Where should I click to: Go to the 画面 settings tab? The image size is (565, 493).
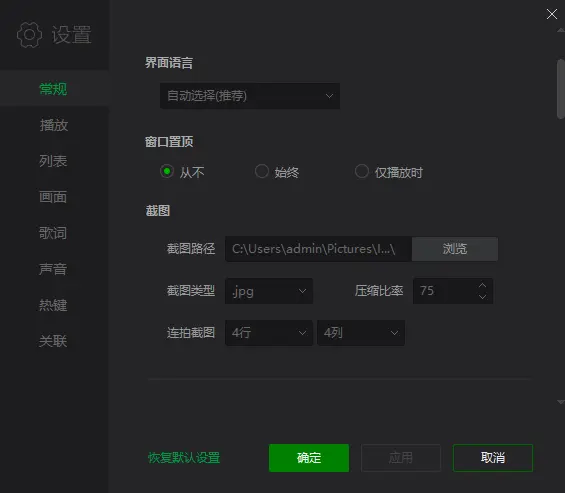54,197
